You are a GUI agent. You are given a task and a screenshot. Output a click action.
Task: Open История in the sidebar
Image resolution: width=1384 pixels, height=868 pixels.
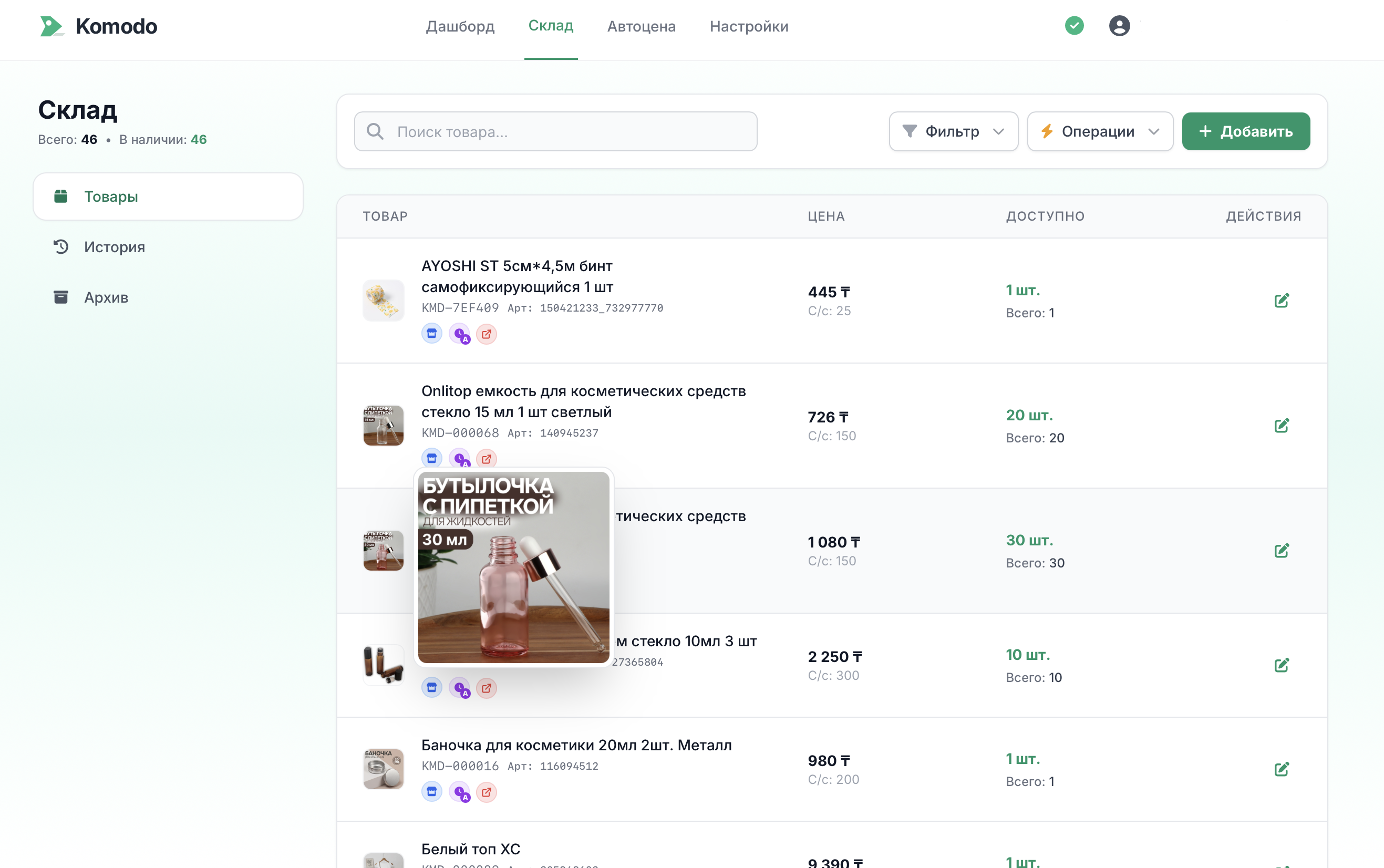point(168,247)
